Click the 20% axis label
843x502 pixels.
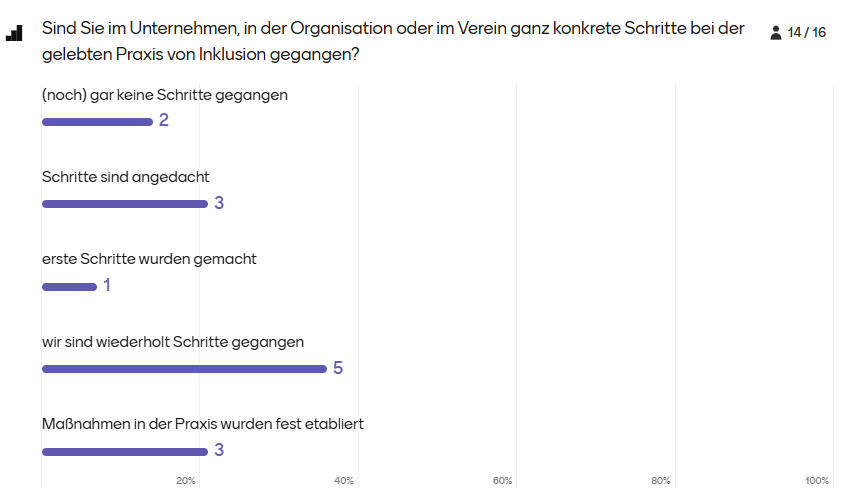coord(186,481)
